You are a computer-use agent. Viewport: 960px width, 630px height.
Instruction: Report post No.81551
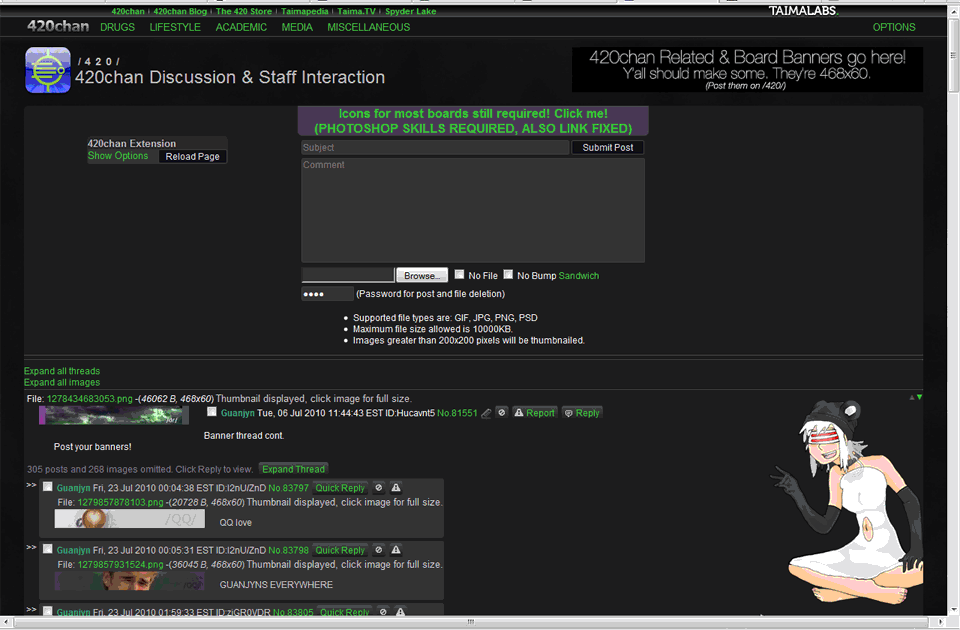534,413
